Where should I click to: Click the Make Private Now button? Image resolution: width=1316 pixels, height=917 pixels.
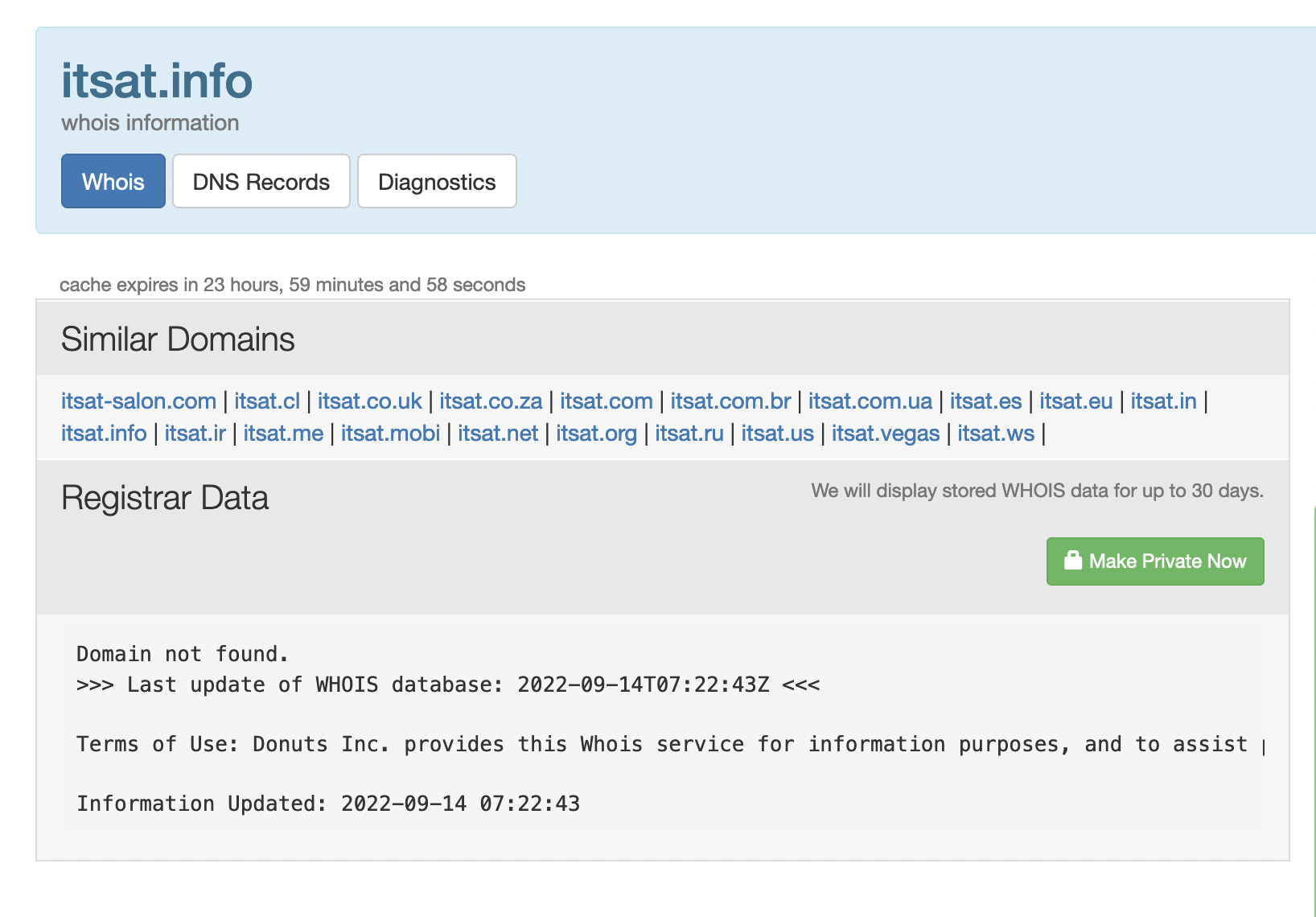tap(1155, 561)
